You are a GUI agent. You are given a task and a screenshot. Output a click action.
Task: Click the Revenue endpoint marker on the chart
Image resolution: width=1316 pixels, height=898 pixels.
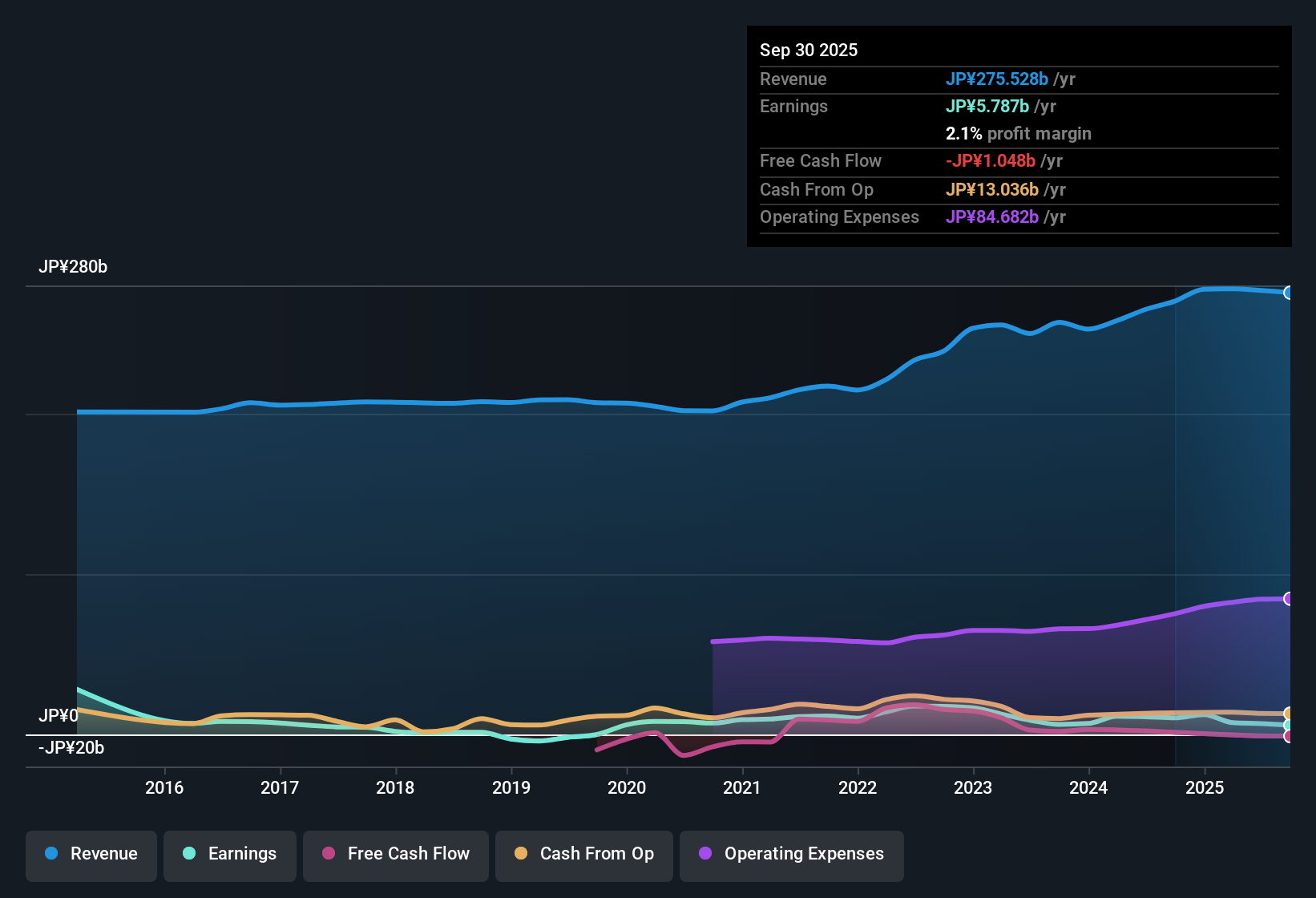(x=1288, y=293)
